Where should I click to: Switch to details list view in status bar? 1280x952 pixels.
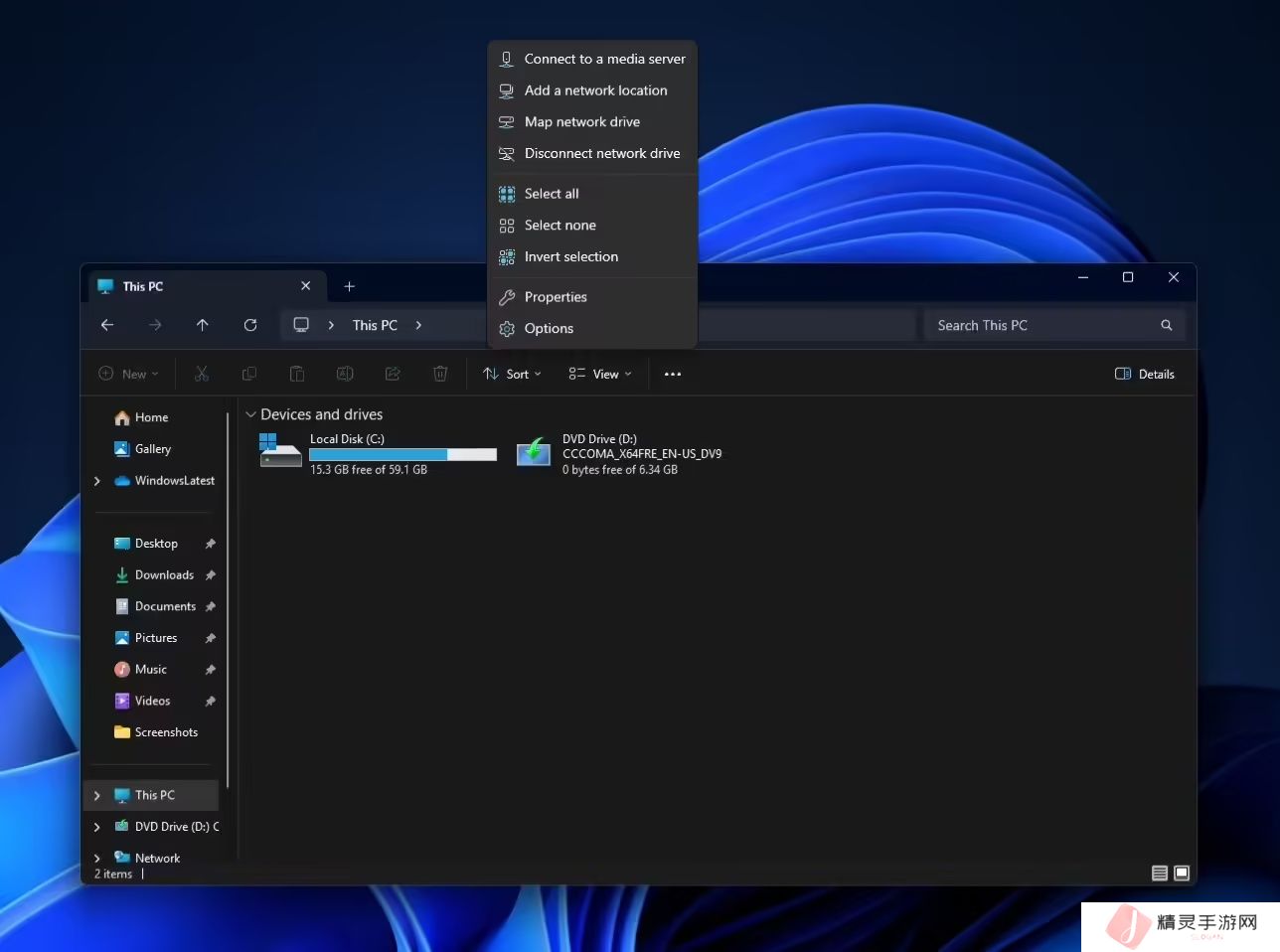point(1159,873)
